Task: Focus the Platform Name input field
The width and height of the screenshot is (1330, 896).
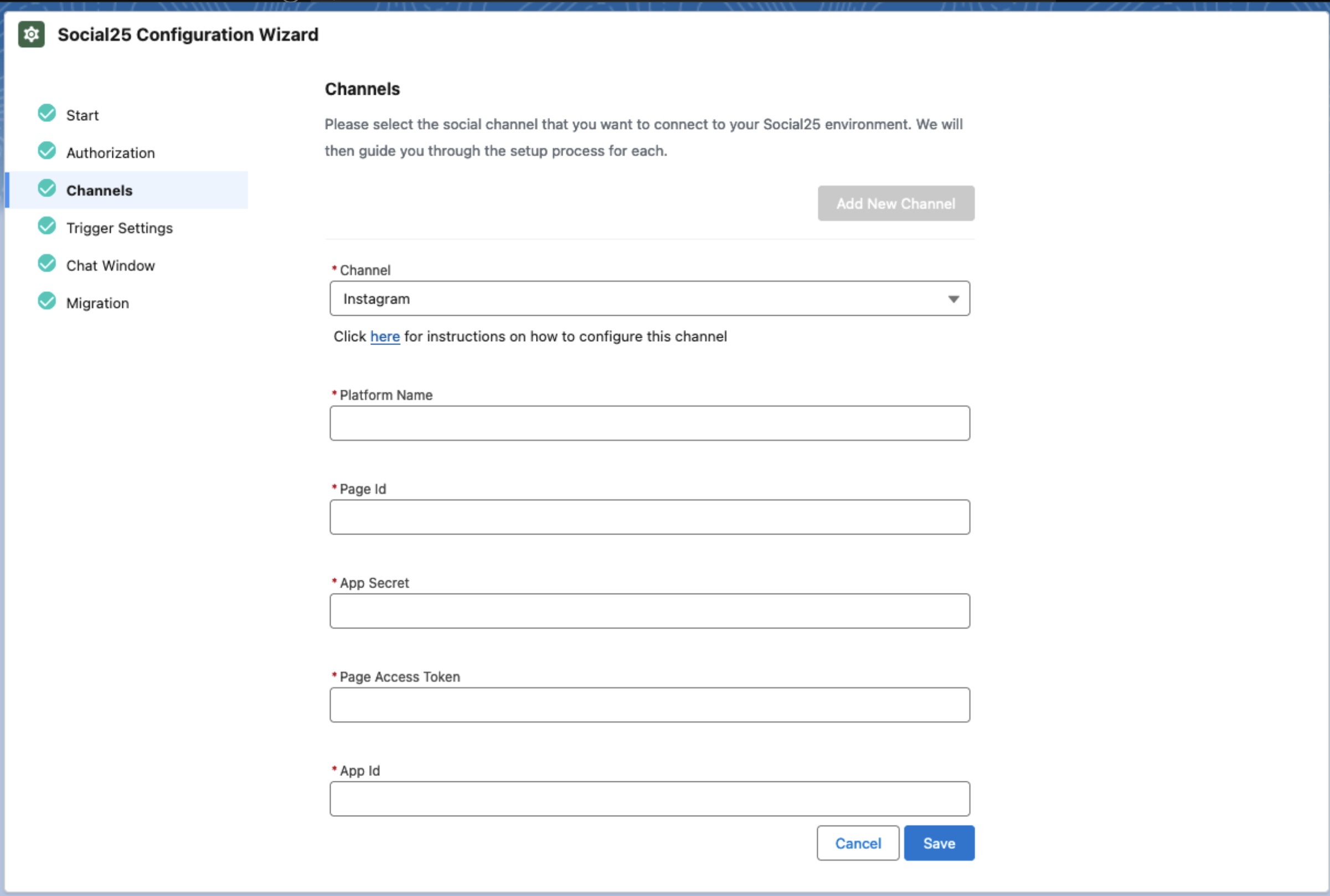Action: coord(649,424)
